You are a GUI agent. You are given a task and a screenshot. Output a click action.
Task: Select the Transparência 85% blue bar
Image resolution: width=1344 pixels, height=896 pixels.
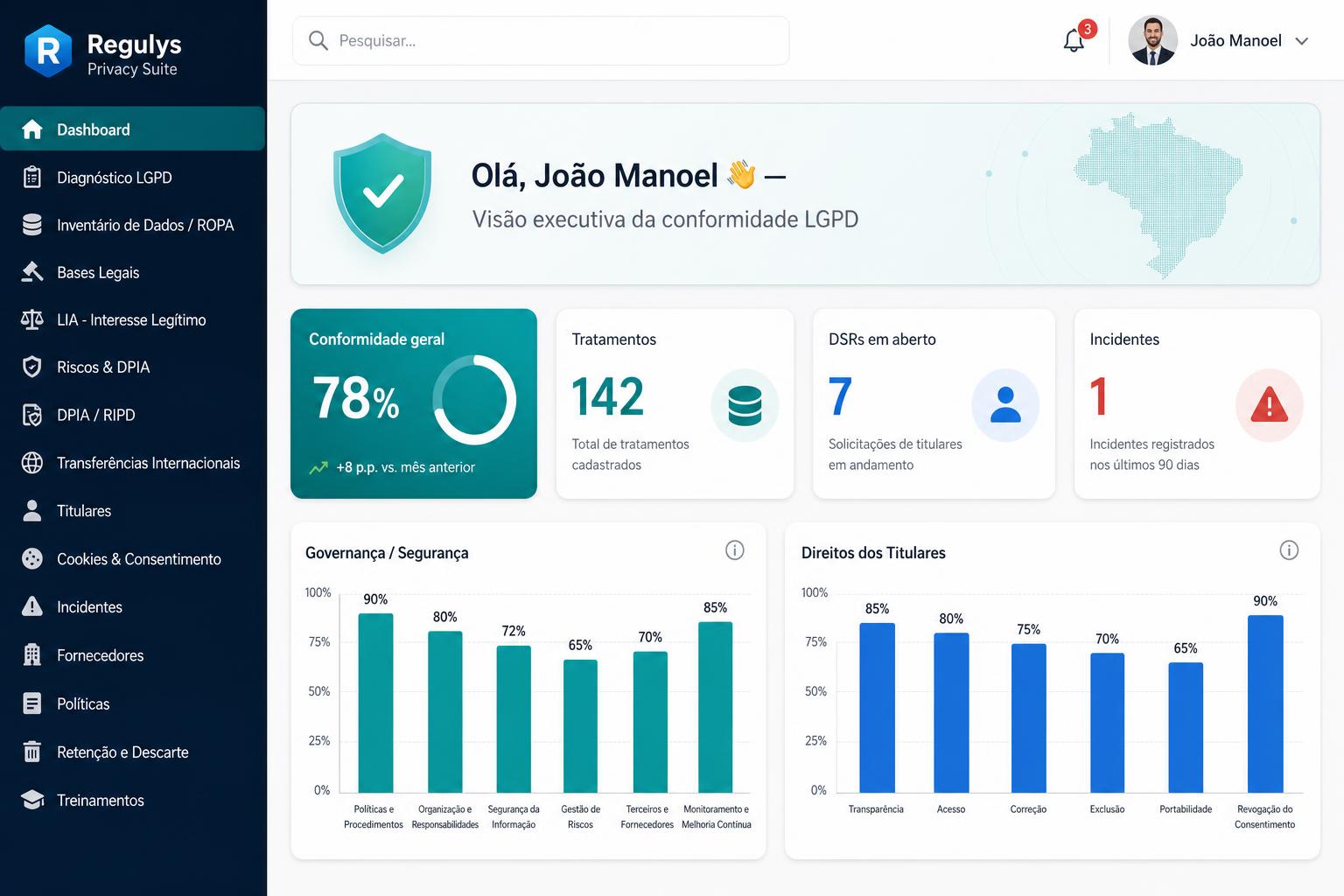coord(877,708)
